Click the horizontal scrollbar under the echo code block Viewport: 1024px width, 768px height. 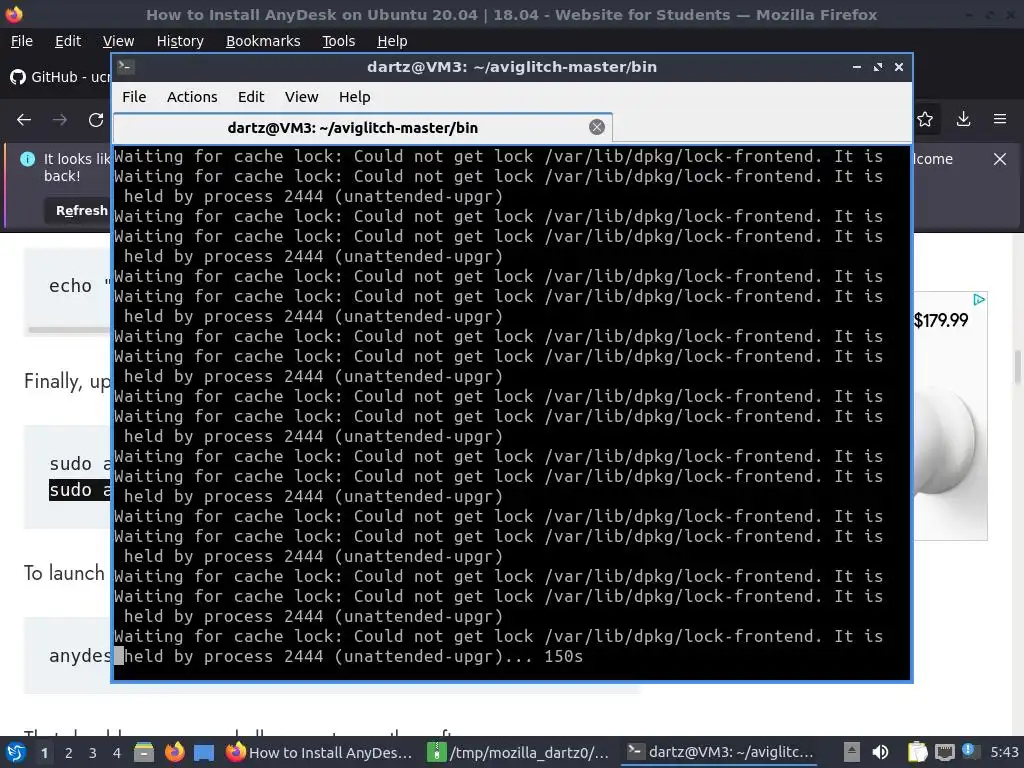(69, 330)
